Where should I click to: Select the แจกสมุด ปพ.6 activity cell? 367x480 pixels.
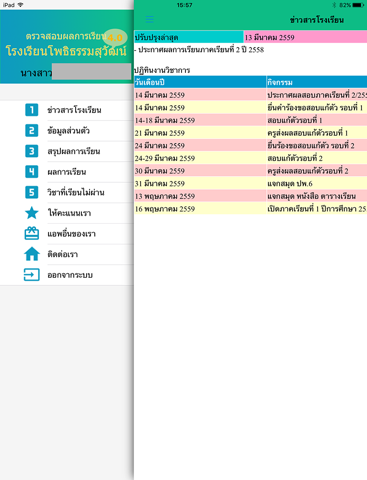317,184
